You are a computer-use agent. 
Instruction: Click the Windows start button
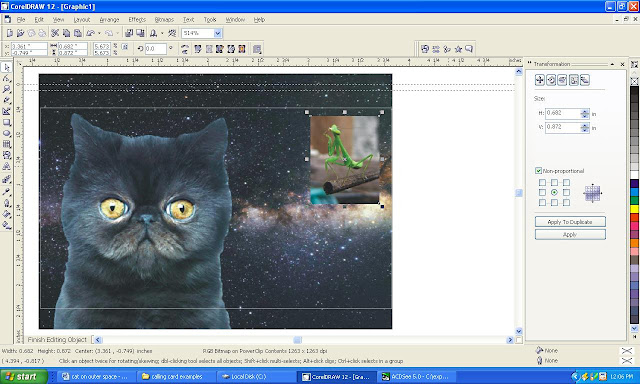click(x=24, y=376)
